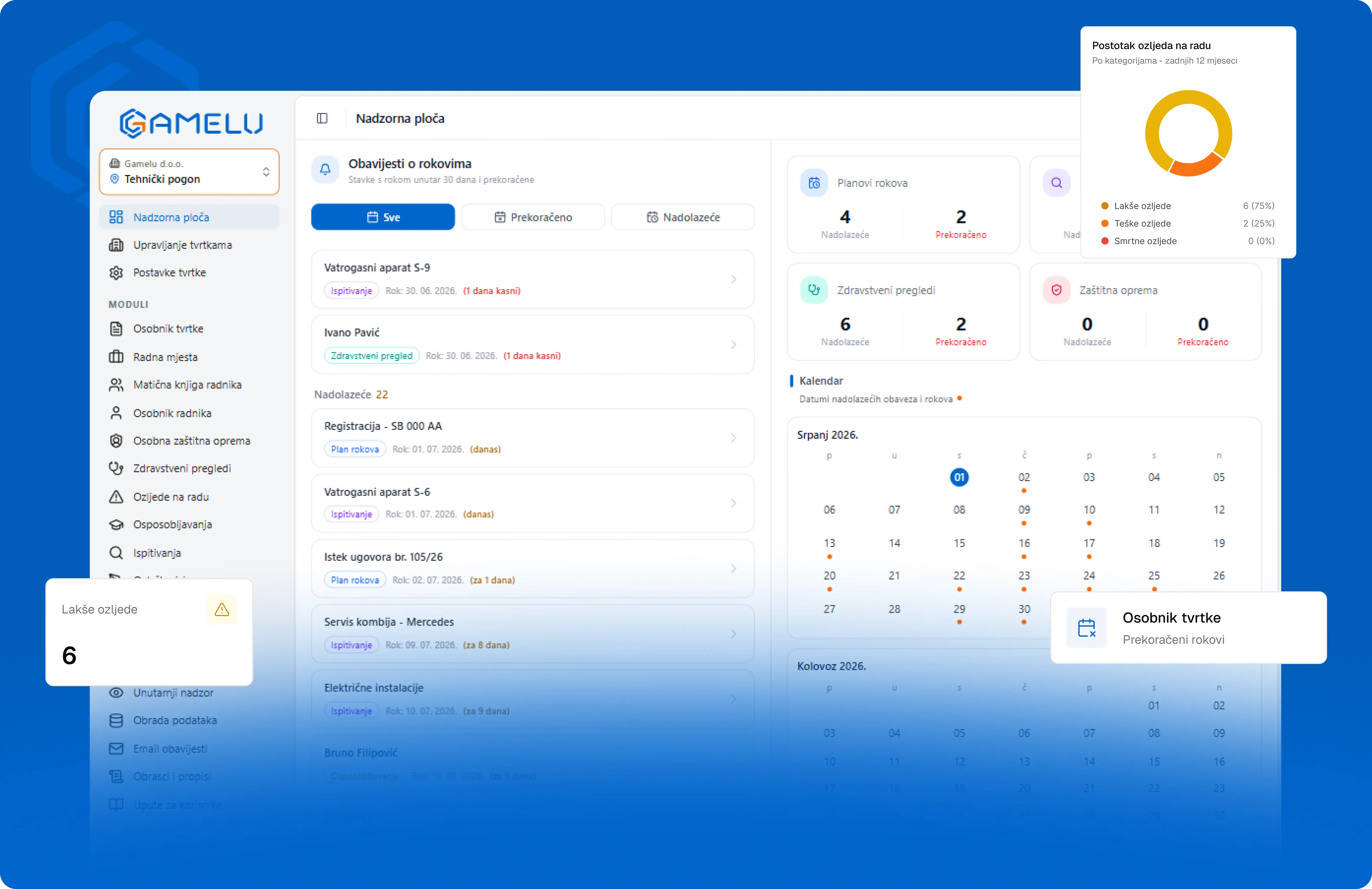Expand the Električne instalacije item chevron
The height and width of the screenshot is (889, 1372).
click(733, 699)
